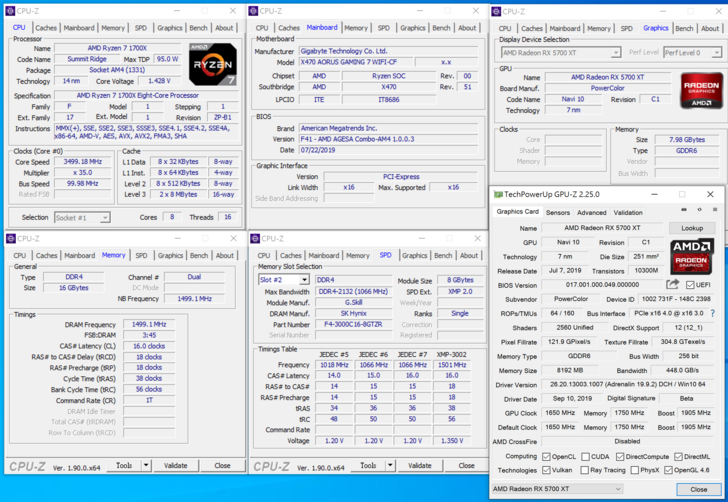
Task: Click the Tools dropdown arrow in SPD window
Action: click(391, 466)
